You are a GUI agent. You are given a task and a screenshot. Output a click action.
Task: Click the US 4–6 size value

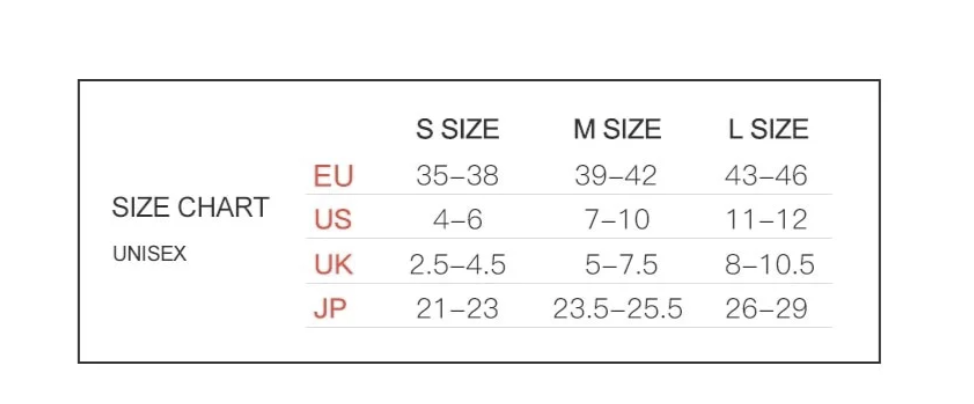(458, 219)
